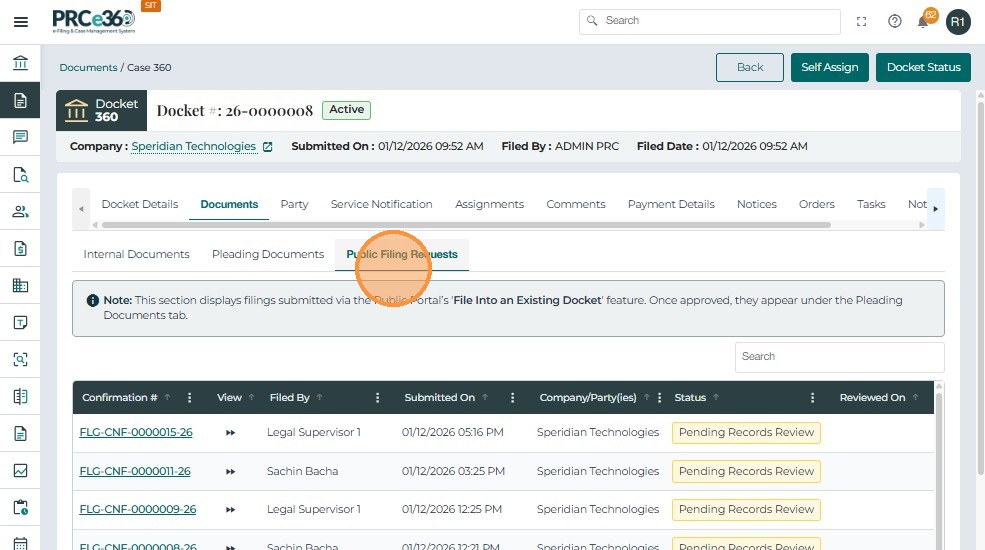
Task: Click the table Search input field
Action: tap(838, 357)
